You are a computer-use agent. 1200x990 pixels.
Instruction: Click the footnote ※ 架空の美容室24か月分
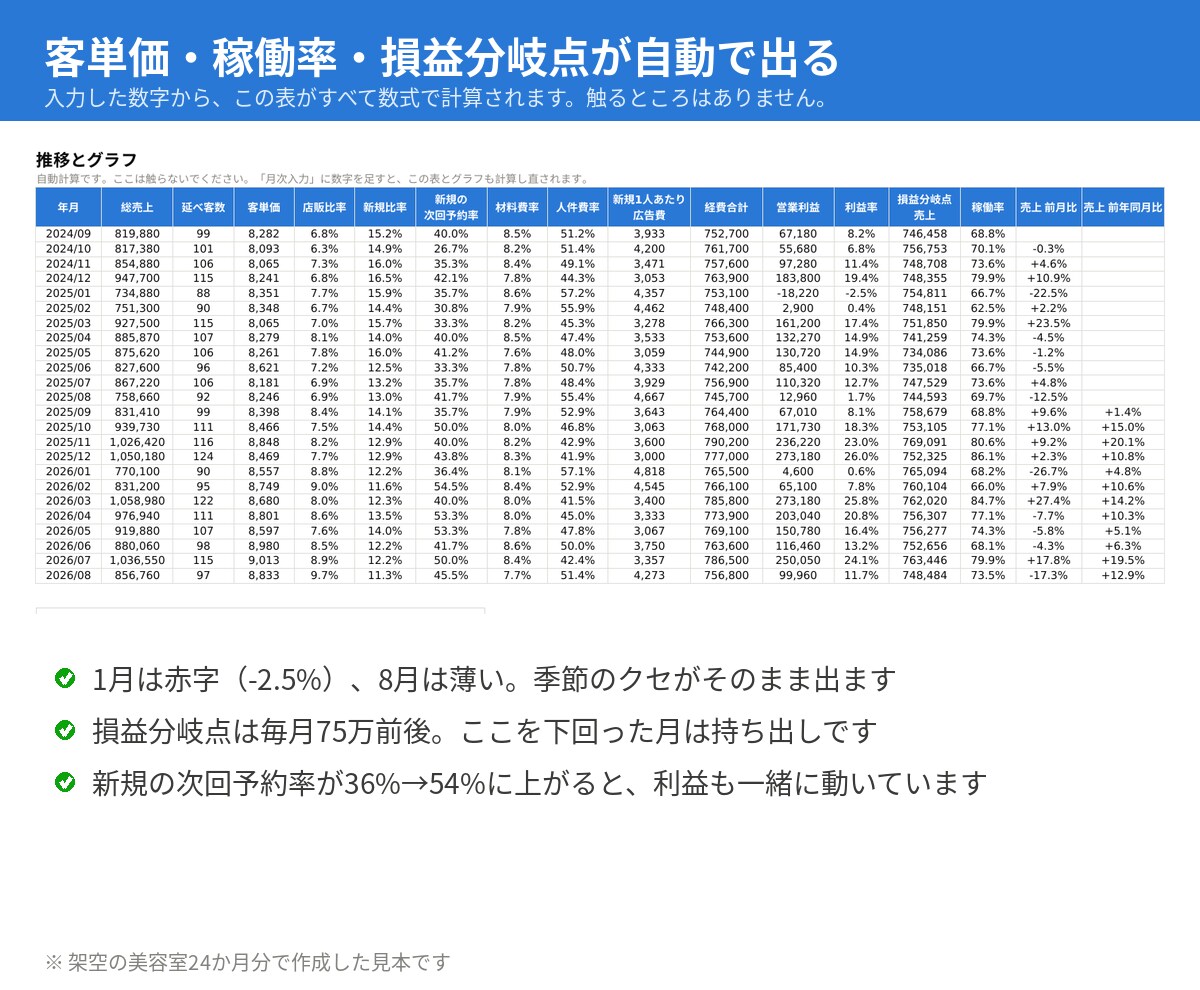coord(248,963)
